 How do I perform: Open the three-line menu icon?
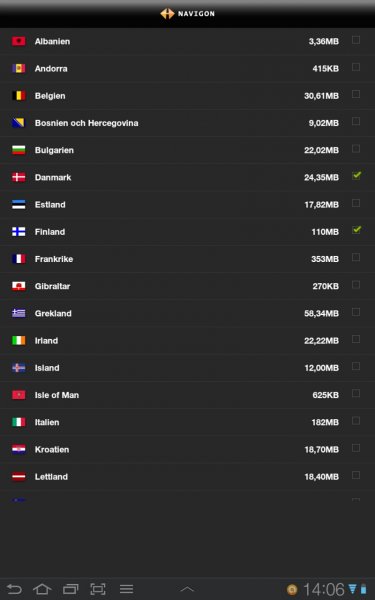pos(126,589)
